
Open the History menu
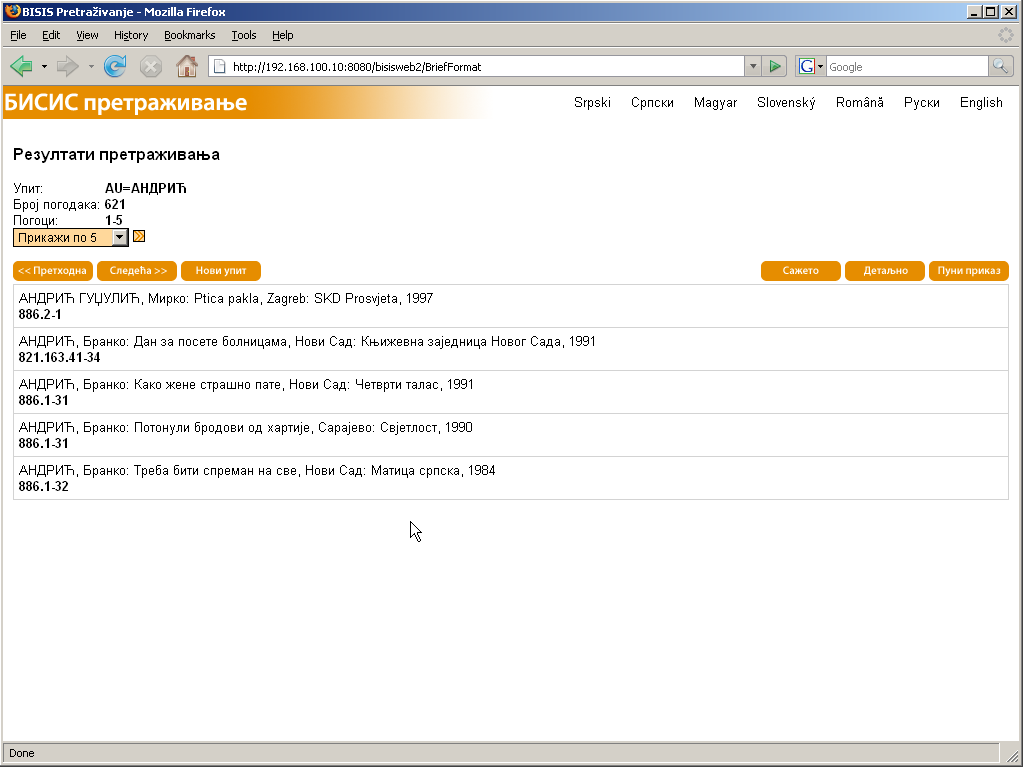pos(131,35)
